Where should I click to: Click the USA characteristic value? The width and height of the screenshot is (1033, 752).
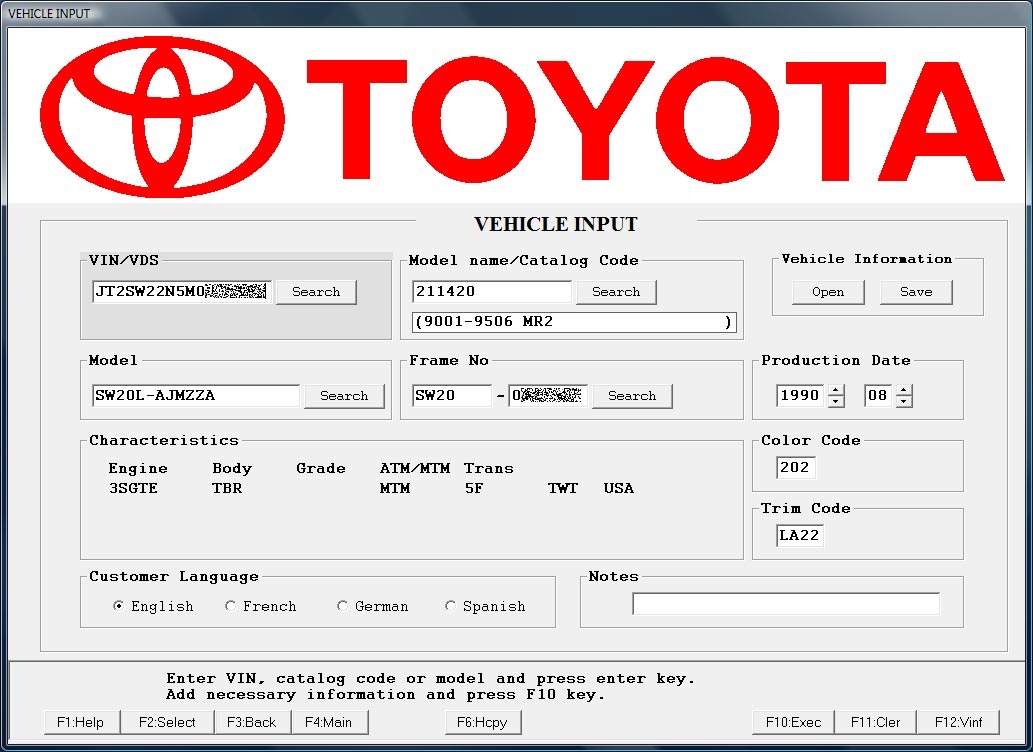tap(619, 488)
